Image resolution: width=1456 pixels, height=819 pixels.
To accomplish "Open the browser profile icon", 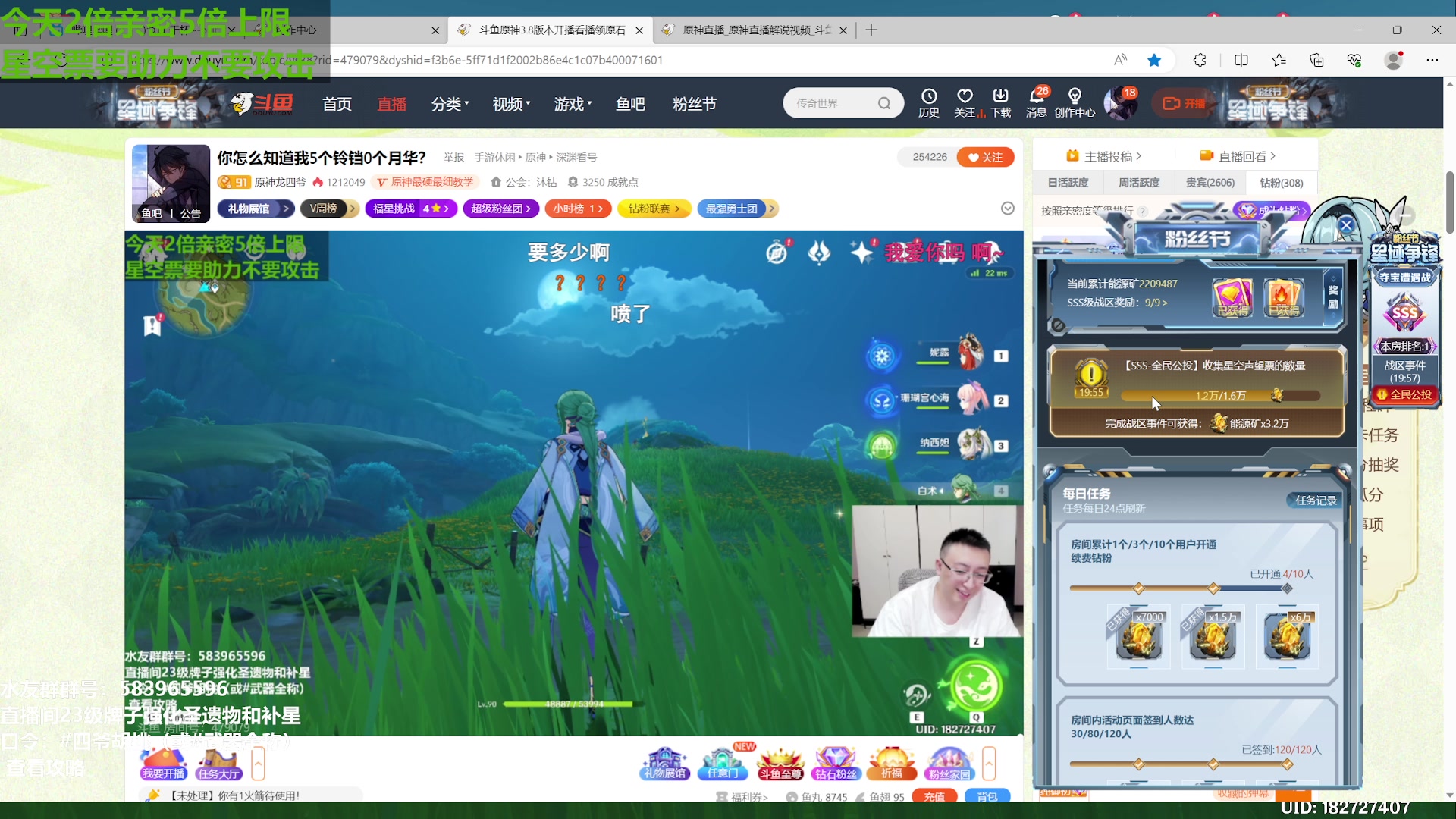I will coord(1394,60).
